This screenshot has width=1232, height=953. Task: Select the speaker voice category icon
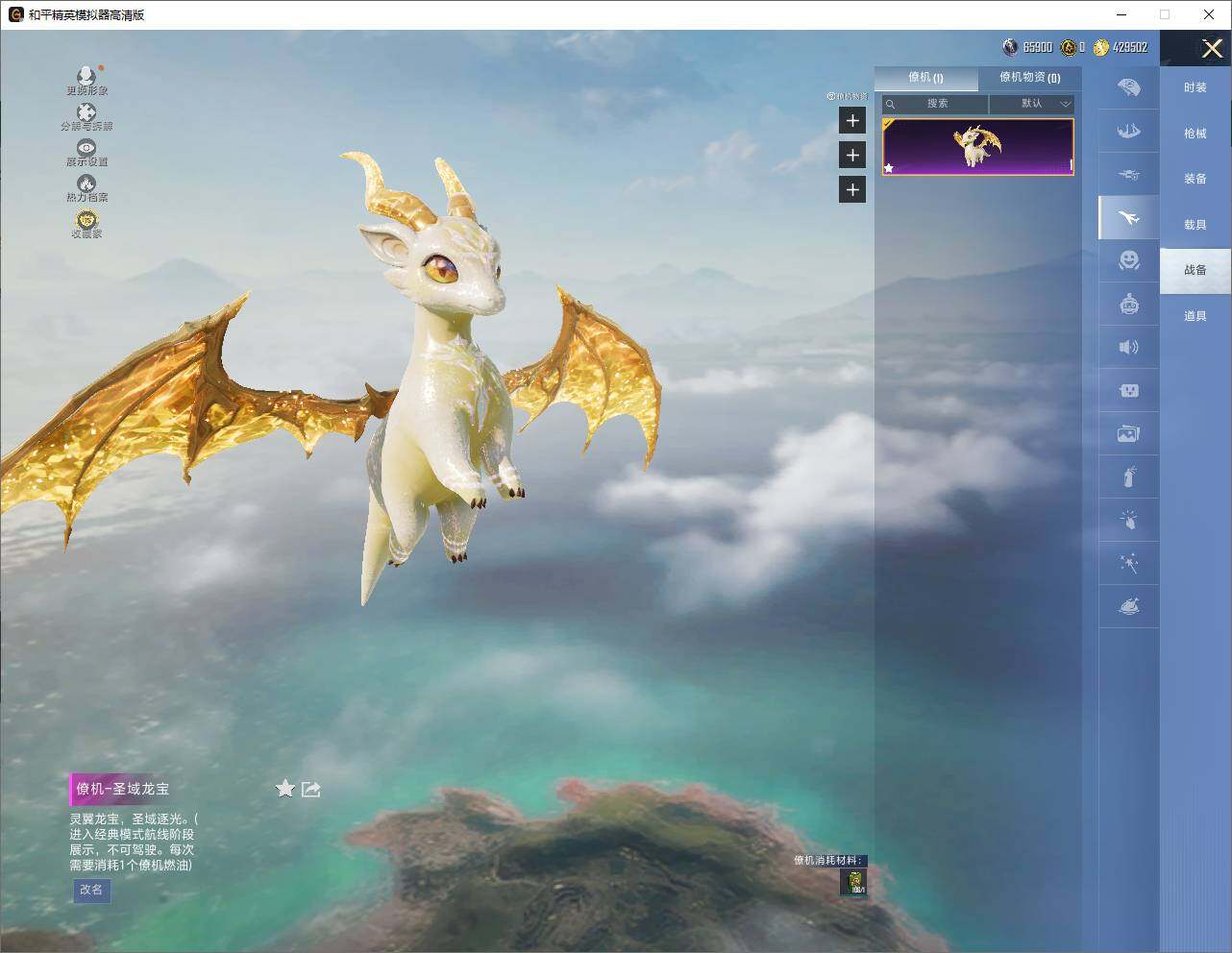pyautogui.click(x=1129, y=347)
